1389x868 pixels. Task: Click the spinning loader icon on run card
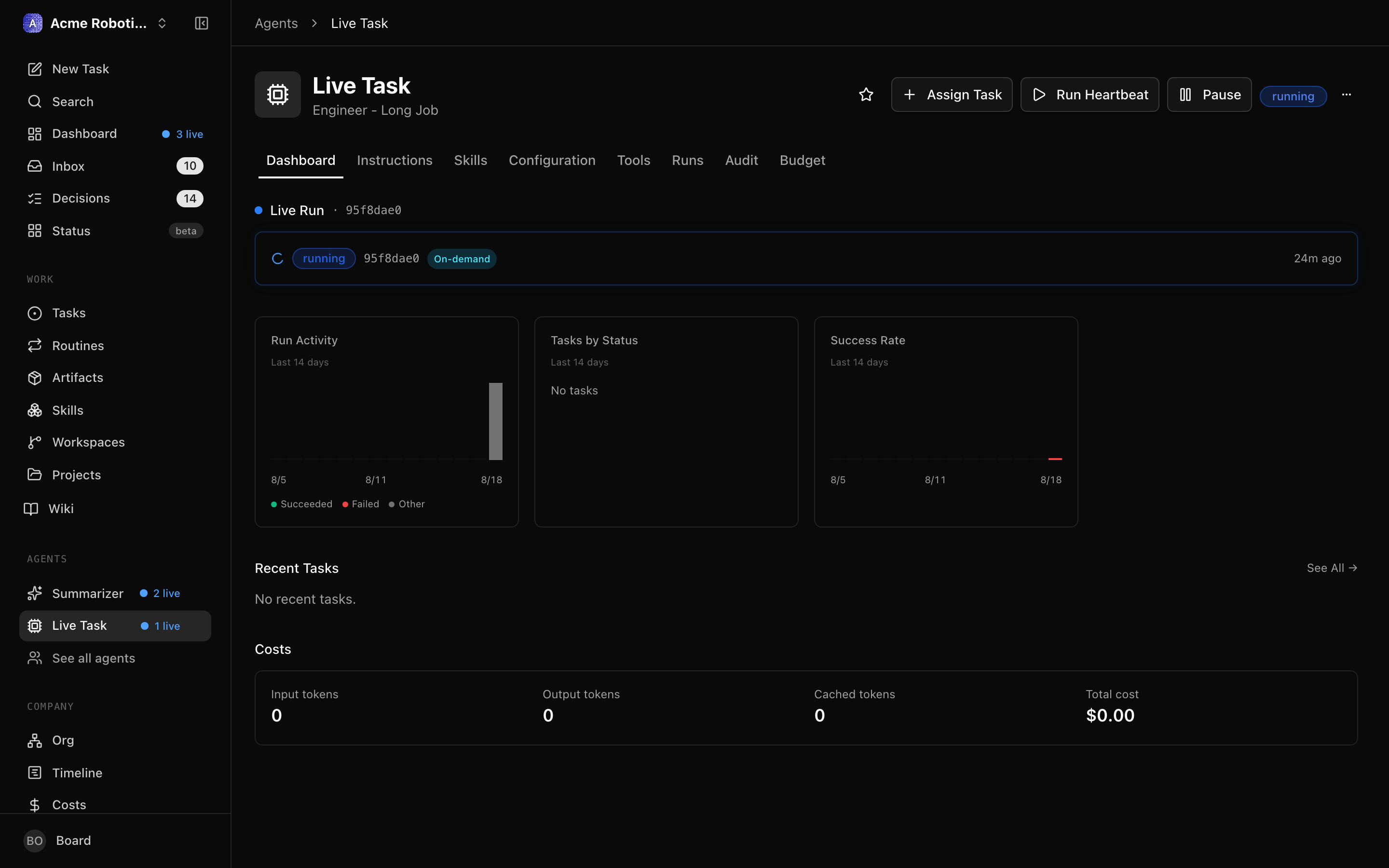click(x=278, y=259)
